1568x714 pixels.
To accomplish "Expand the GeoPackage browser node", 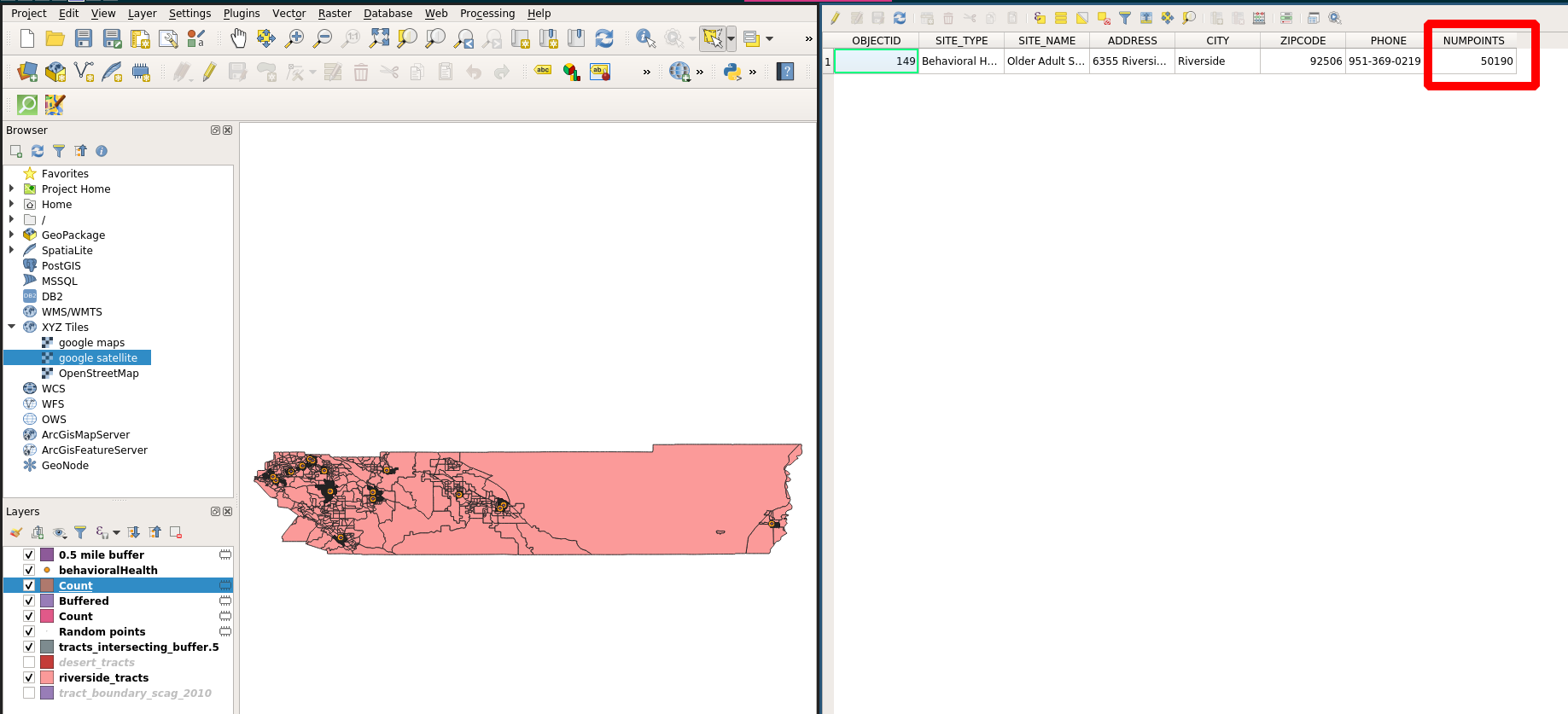I will click(12, 235).
